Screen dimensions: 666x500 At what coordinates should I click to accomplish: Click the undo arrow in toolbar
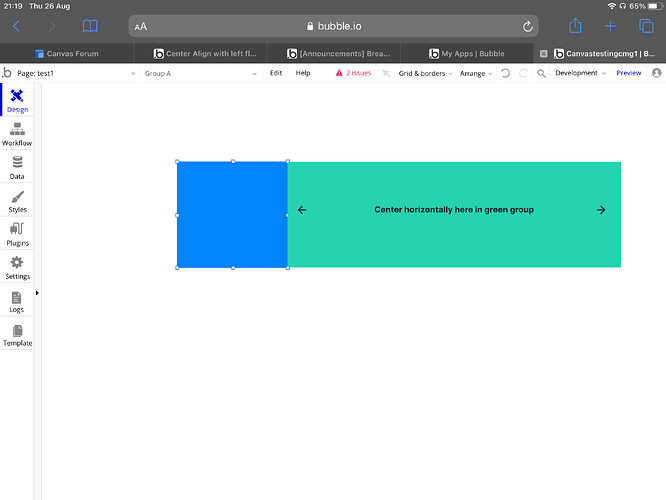point(505,73)
